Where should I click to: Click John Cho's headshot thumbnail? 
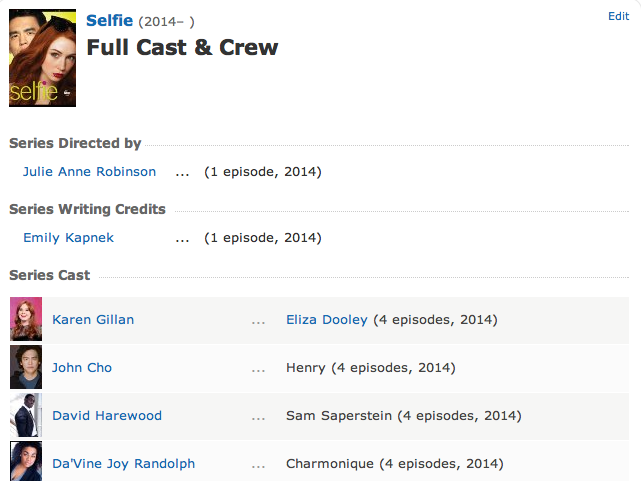[26, 367]
